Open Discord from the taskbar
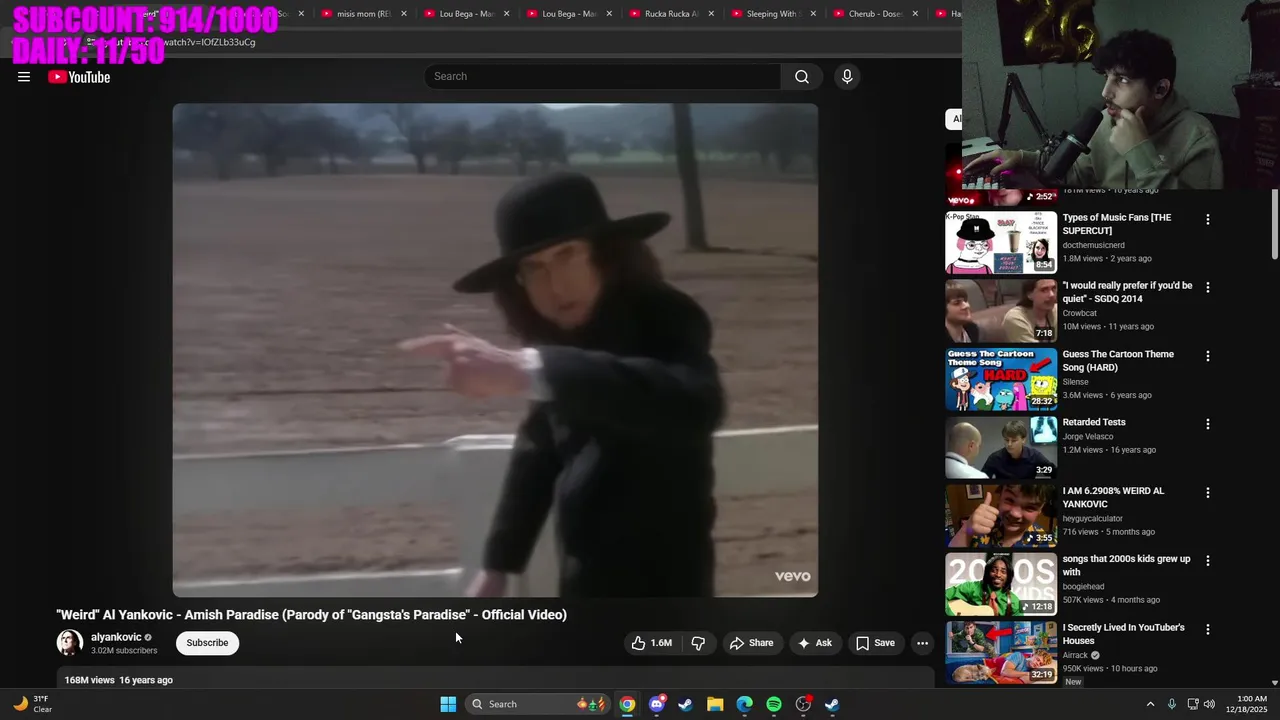 point(656,704)
